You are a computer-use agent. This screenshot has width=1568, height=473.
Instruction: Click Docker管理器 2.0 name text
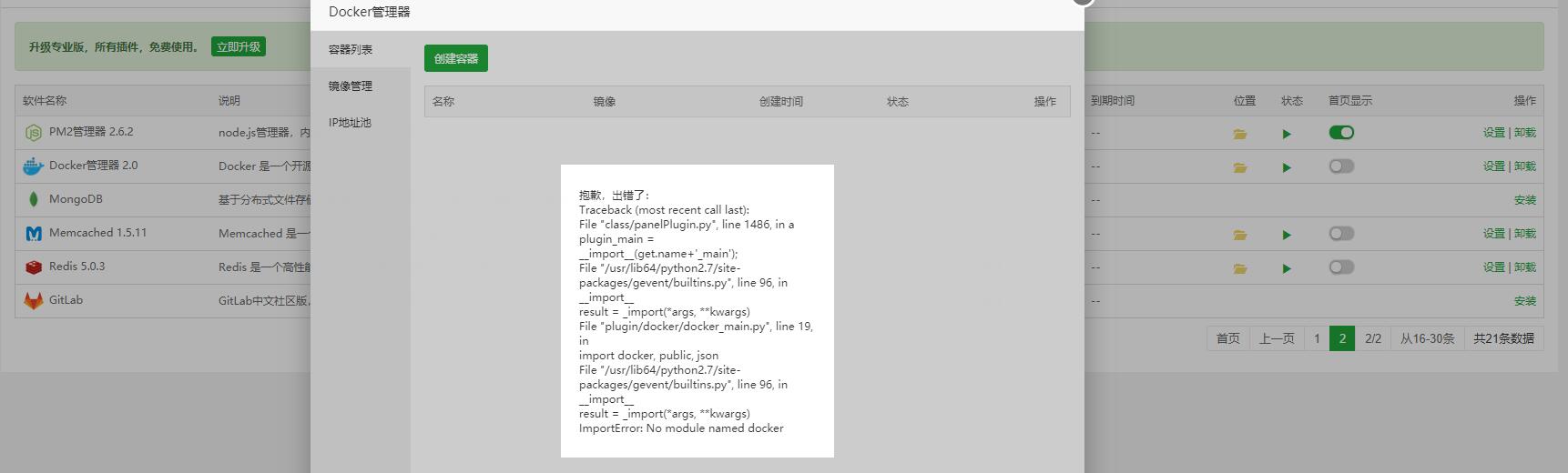click(94, 166)
